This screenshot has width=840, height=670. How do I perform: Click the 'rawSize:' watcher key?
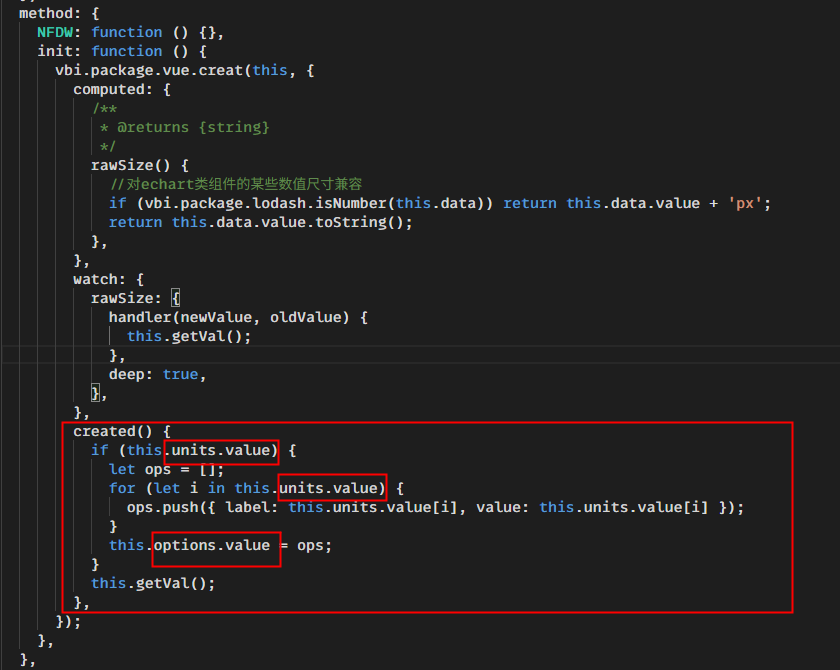pos(126,298)
